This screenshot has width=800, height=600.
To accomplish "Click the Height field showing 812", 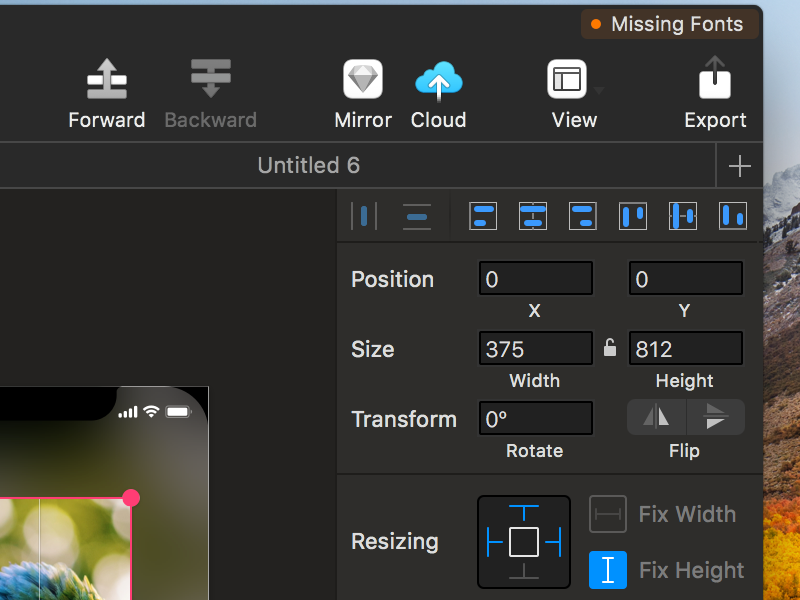I will [686, 348].
